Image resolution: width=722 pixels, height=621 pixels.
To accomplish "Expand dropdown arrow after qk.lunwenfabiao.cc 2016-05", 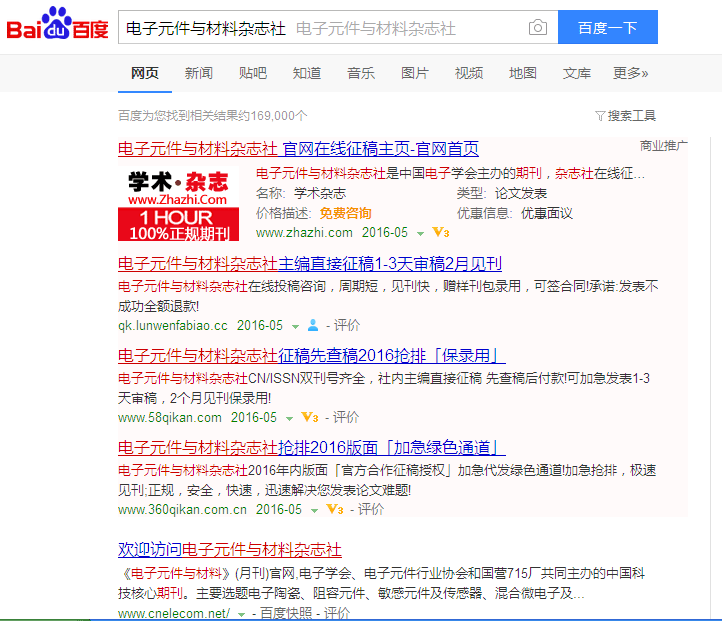I will tap(295, 327).
